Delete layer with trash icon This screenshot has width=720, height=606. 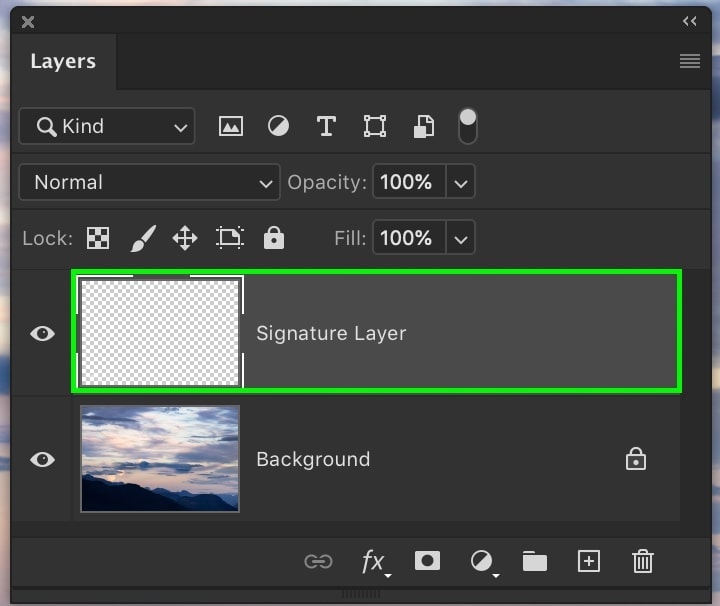(x=642, y=561)
